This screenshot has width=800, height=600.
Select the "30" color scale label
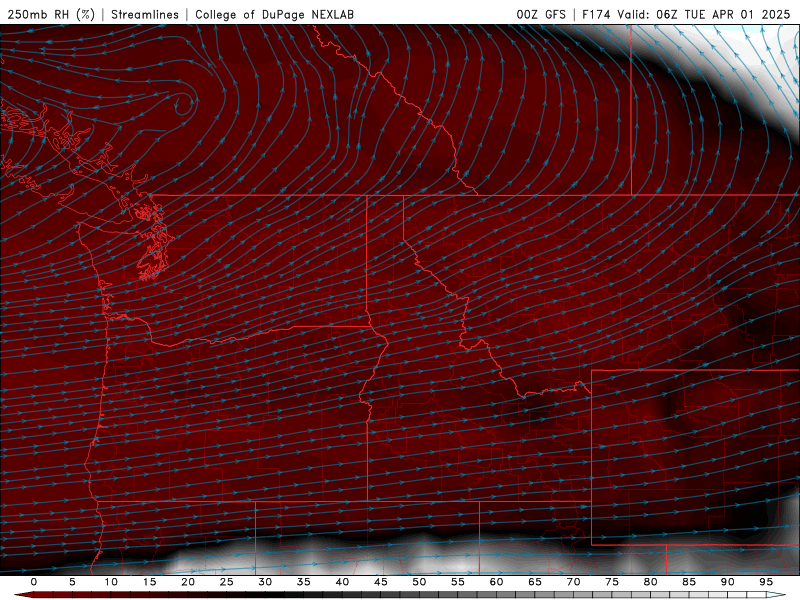[265, 582]
